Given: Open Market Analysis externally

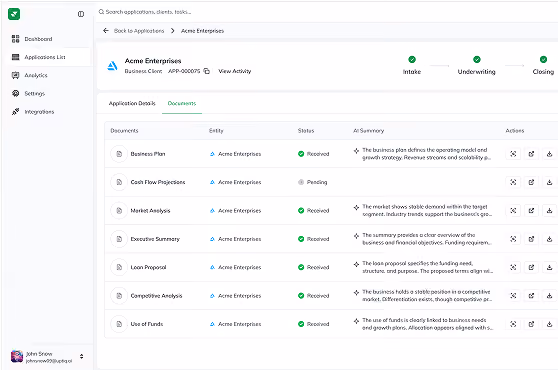Looking at the screenshot, I should pos(531,211).
